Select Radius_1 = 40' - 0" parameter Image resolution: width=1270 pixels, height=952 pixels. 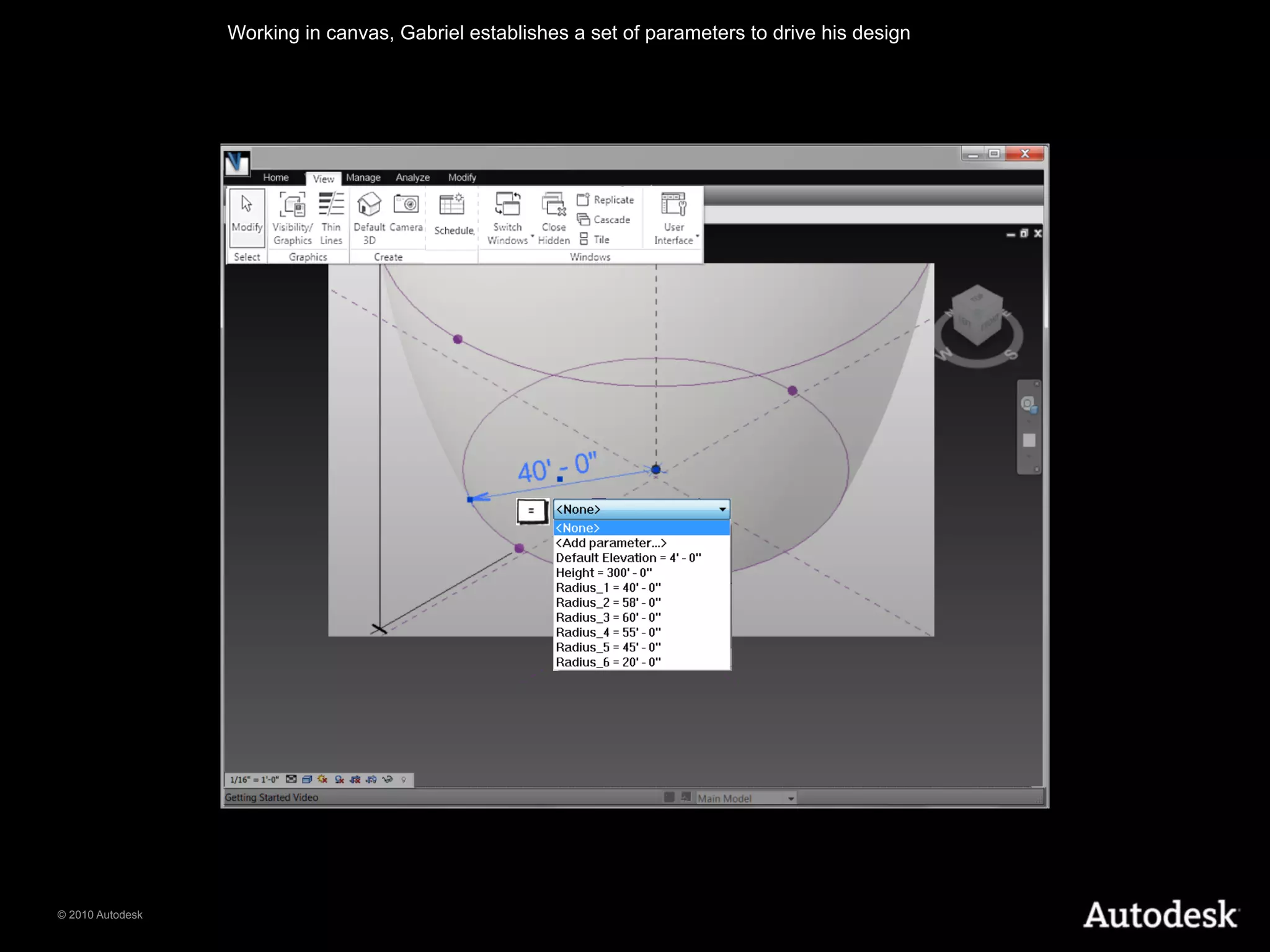[x=641, y=588]
